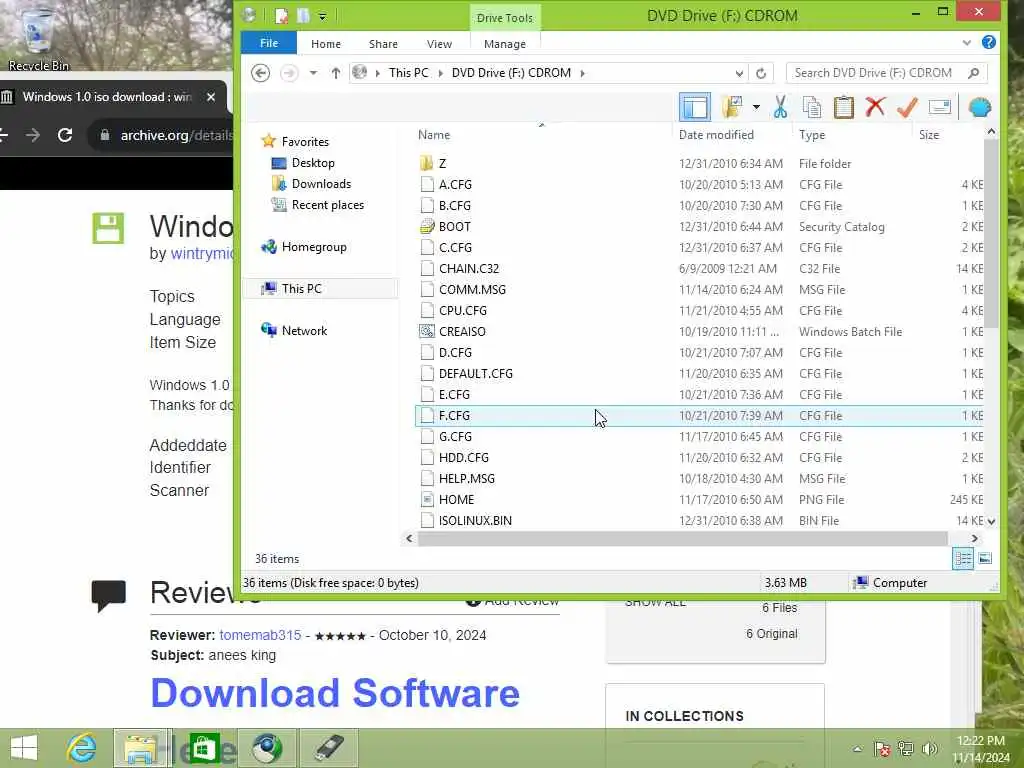Select Desktop under Favorites
Viewport: 1024px width, 768px height.
313,163
